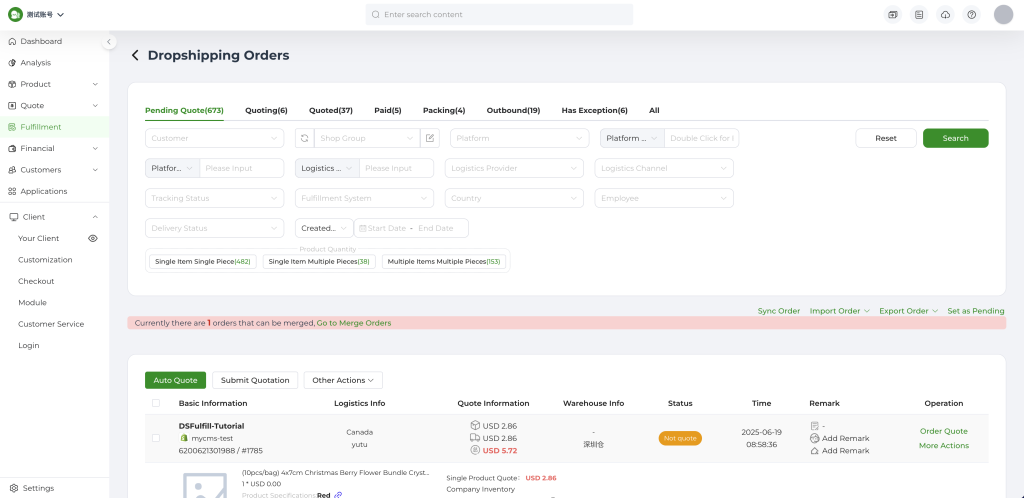Click the back arrow beside Dropshipping Orders
The image size is (1024, 498).
[x=135, y=56]
